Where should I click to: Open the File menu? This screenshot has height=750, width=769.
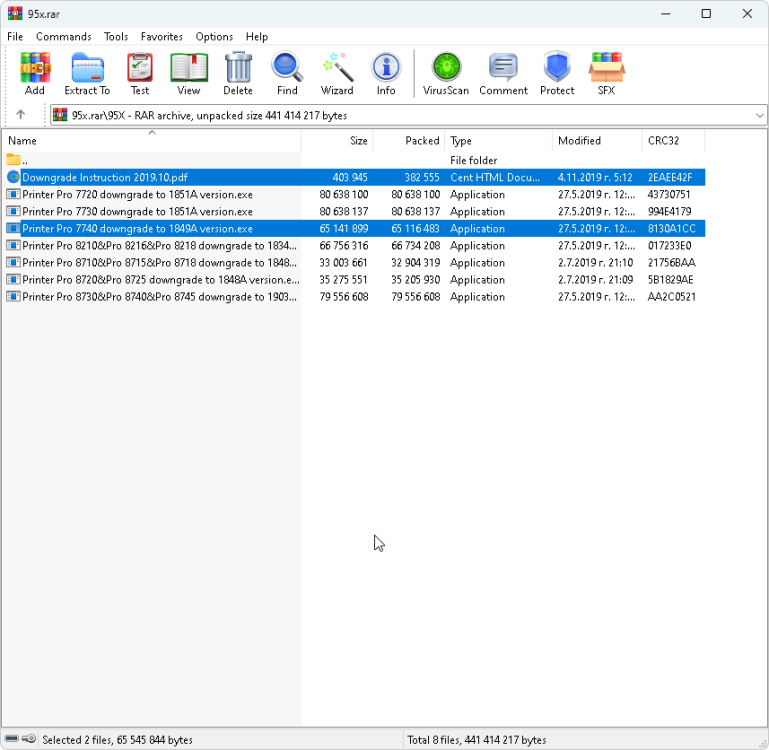pyautogui.click(x=15, y=37)
